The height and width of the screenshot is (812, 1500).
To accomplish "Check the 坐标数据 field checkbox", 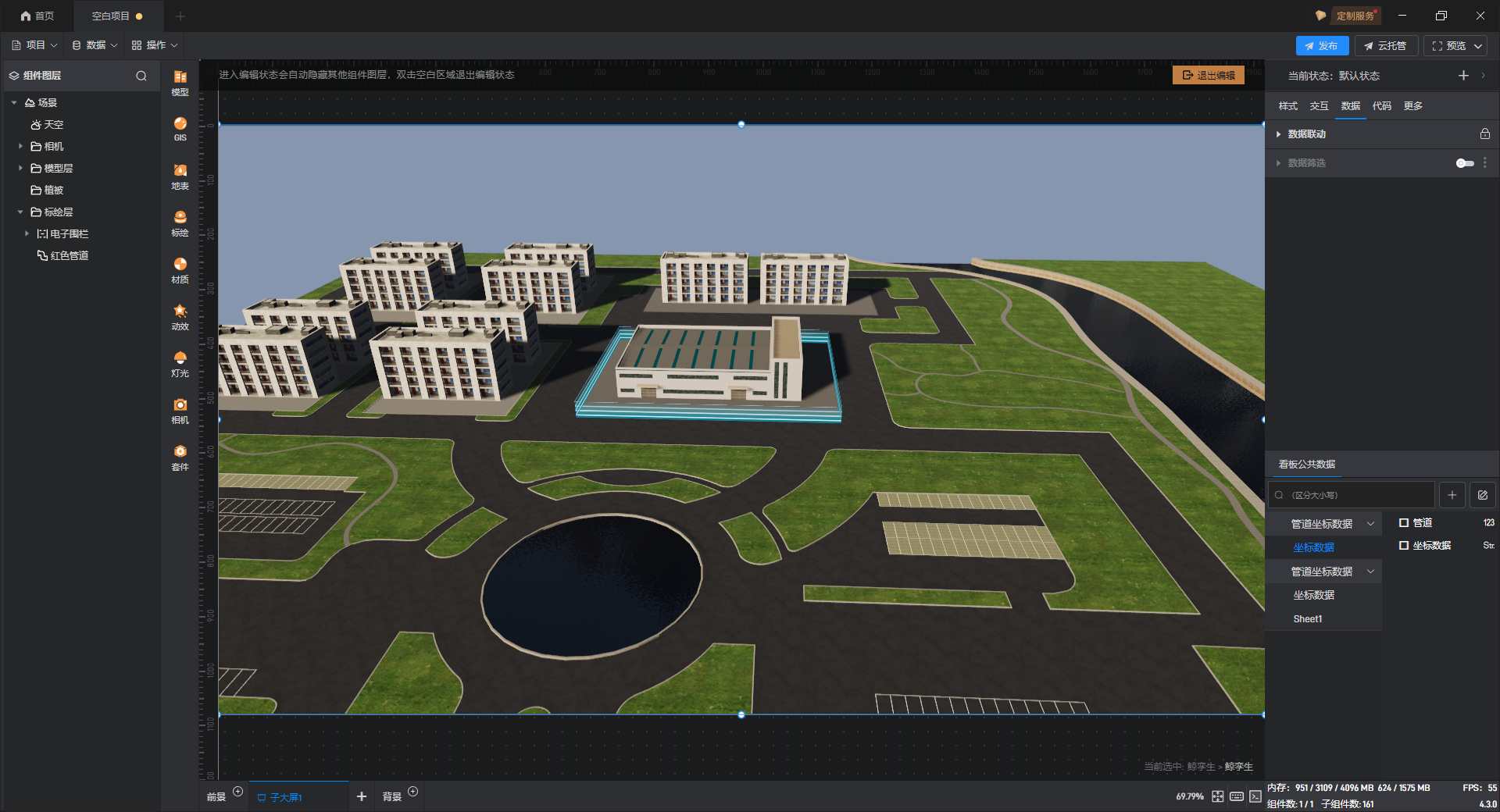I will click(1404, 546).
